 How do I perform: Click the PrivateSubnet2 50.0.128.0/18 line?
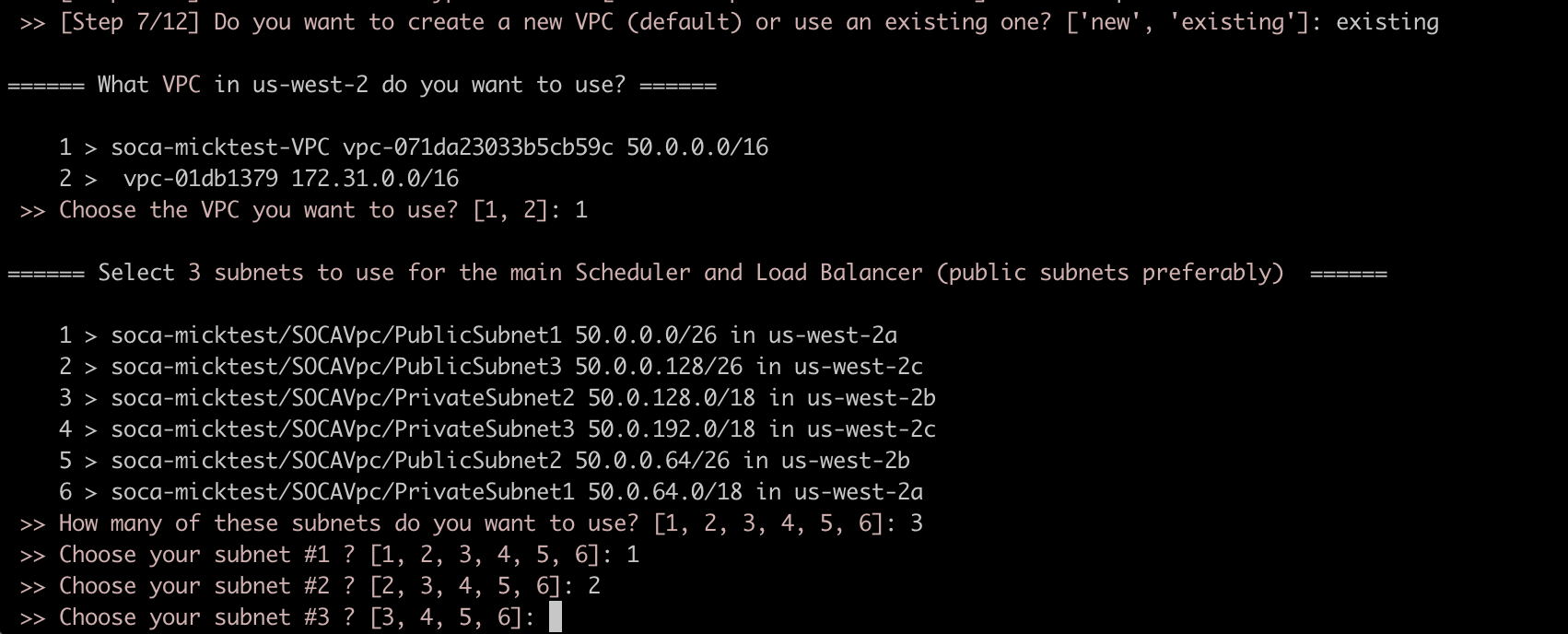[x=522, y=398]
